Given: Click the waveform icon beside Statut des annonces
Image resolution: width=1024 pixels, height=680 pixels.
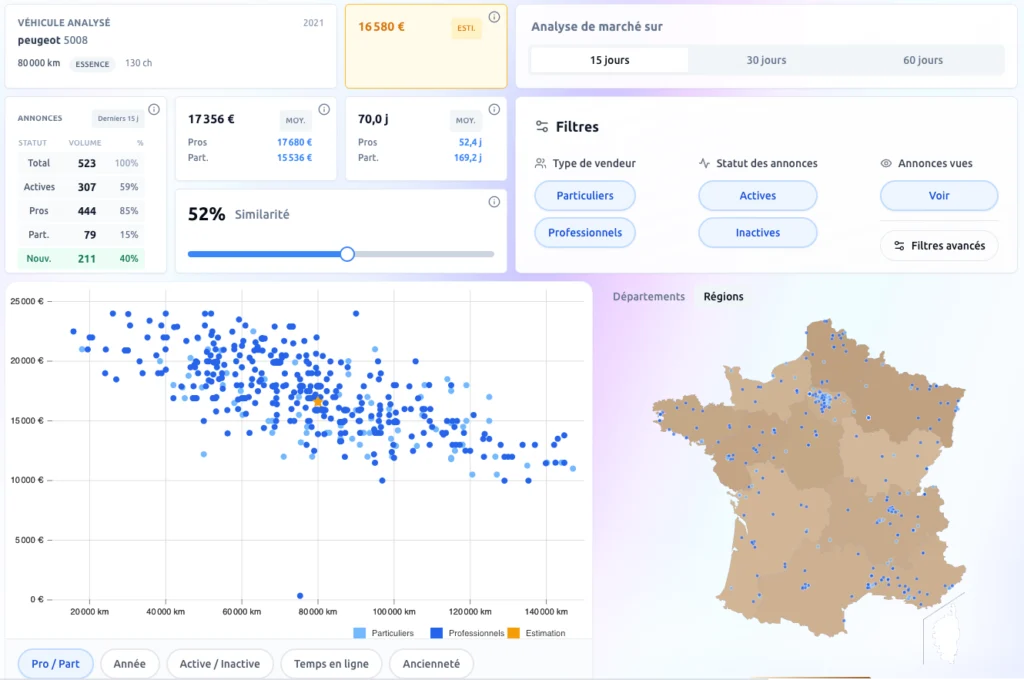Looking at the screenshot, I should (706, 163).
